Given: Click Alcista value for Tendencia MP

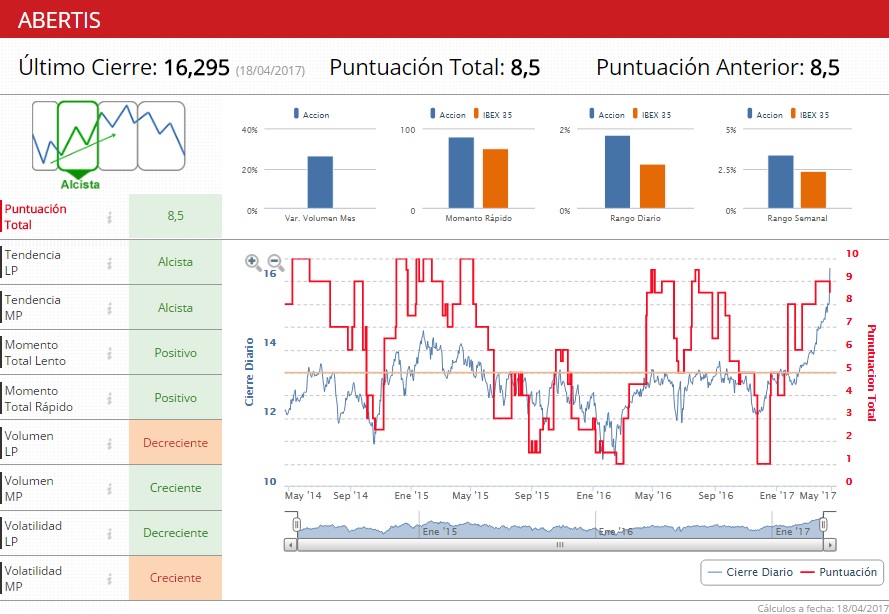Looking at the screenshot, I should [175, 308].
